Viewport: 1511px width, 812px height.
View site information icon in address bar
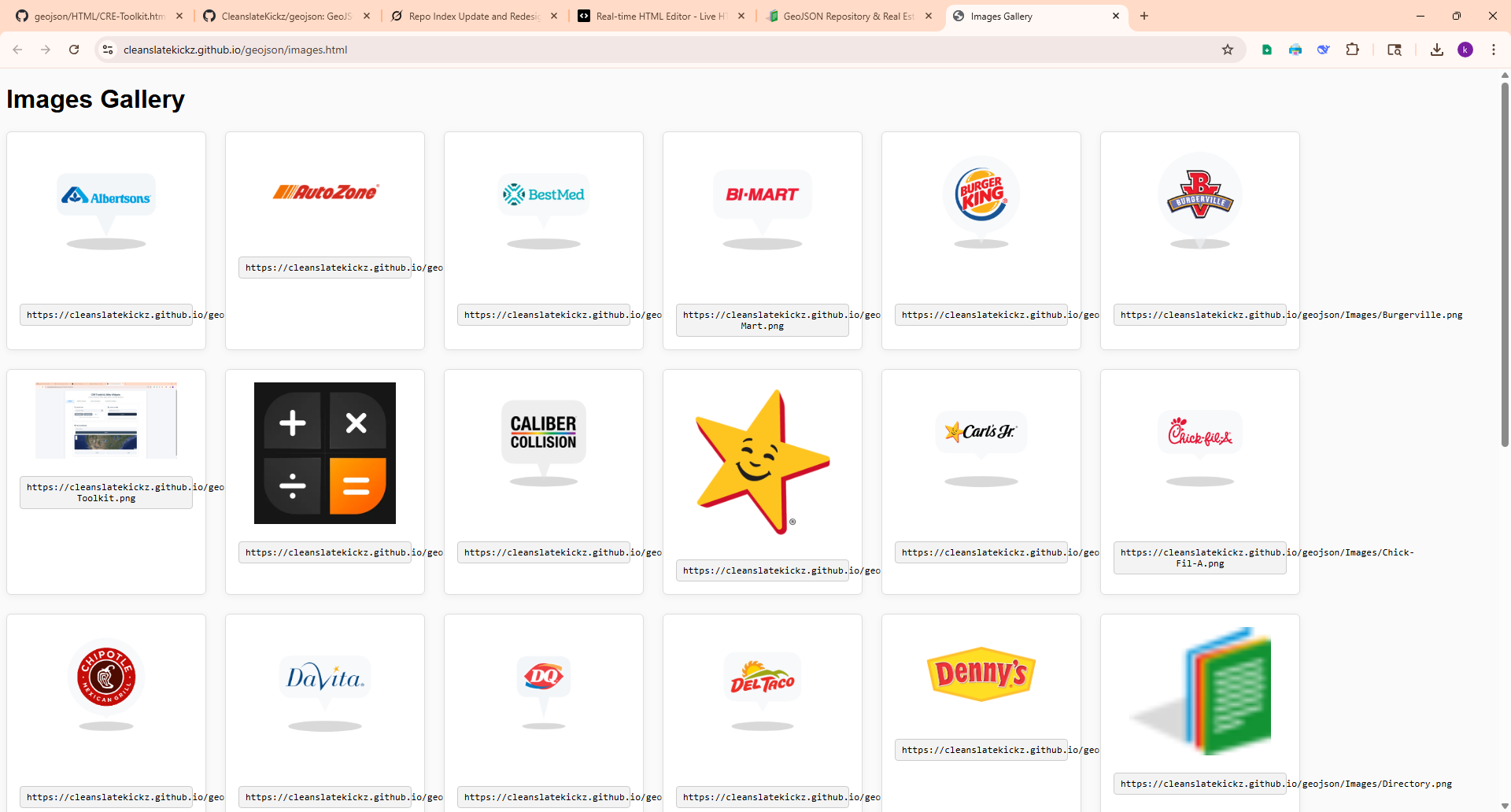pos(108,50)
